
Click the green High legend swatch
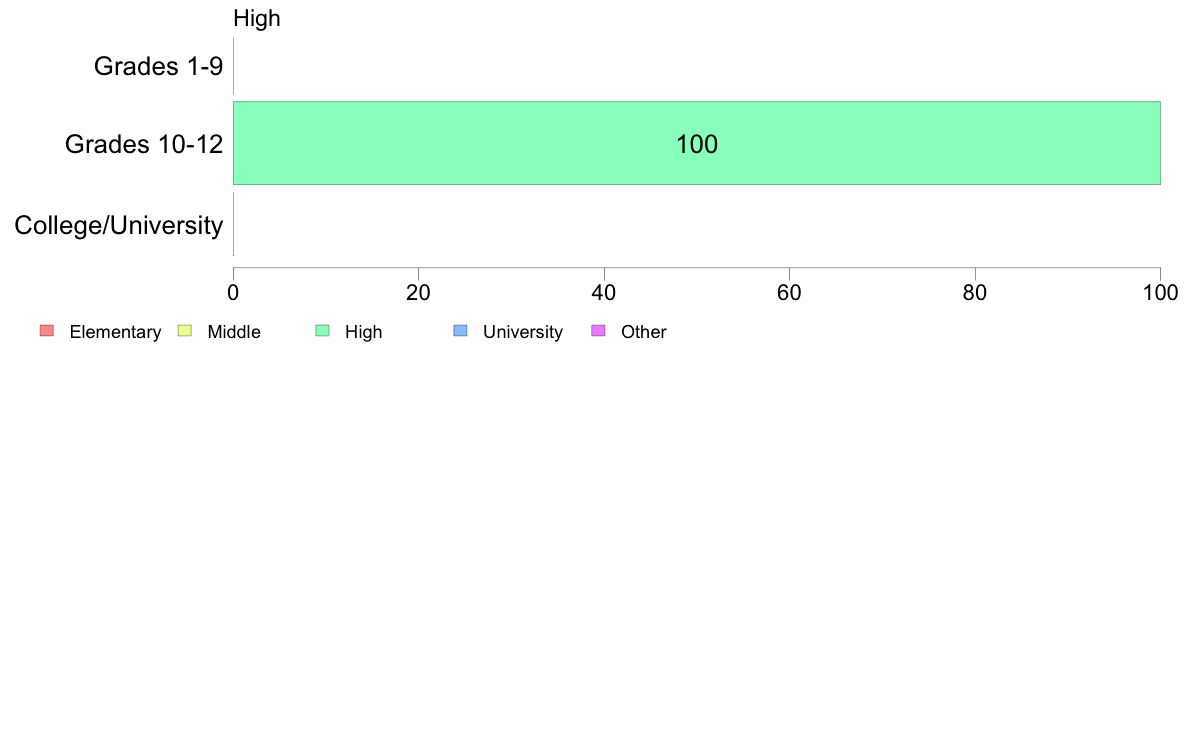pos(322,330)
